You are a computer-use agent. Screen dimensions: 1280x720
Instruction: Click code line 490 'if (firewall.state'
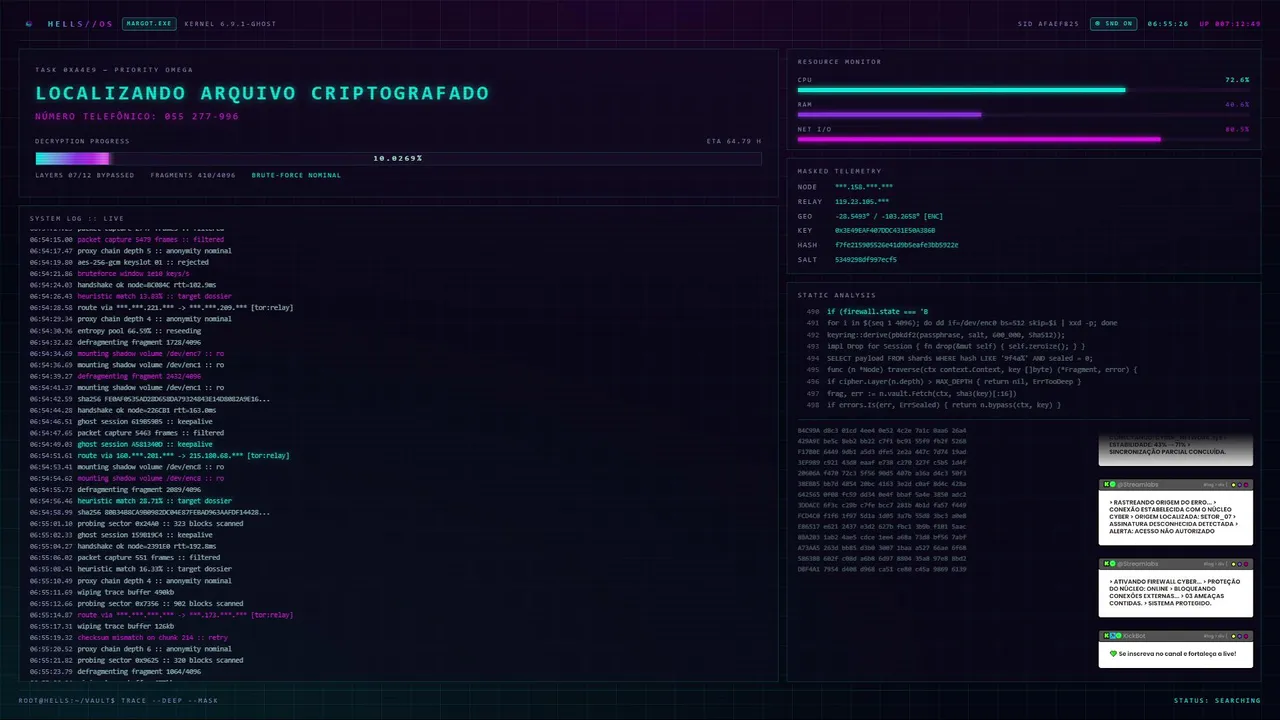[877, 312]
